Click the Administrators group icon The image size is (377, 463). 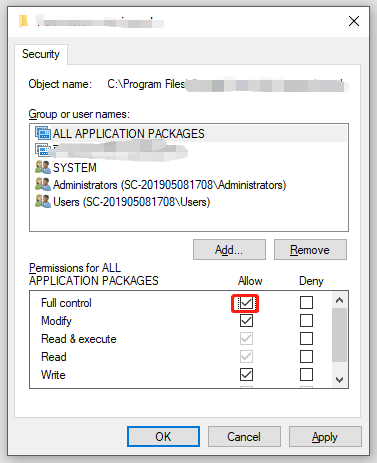pos(43,184)
